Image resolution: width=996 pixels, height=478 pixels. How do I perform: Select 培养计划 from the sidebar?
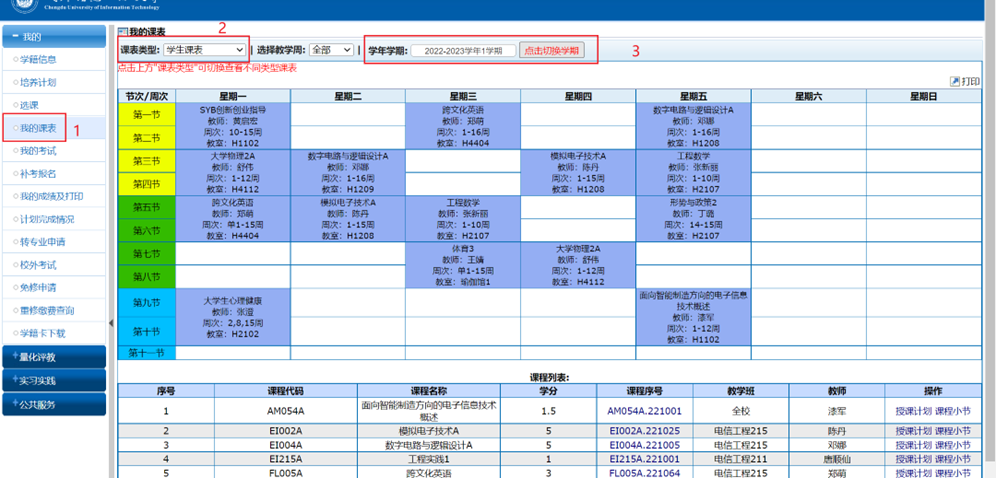click(x=40, y=82)
